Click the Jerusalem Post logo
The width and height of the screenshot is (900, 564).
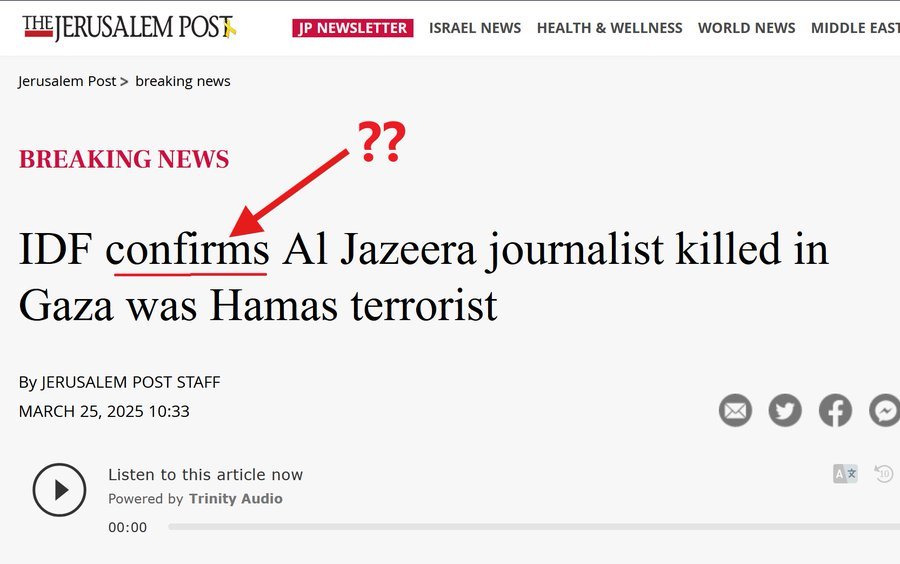pos(129,28)
